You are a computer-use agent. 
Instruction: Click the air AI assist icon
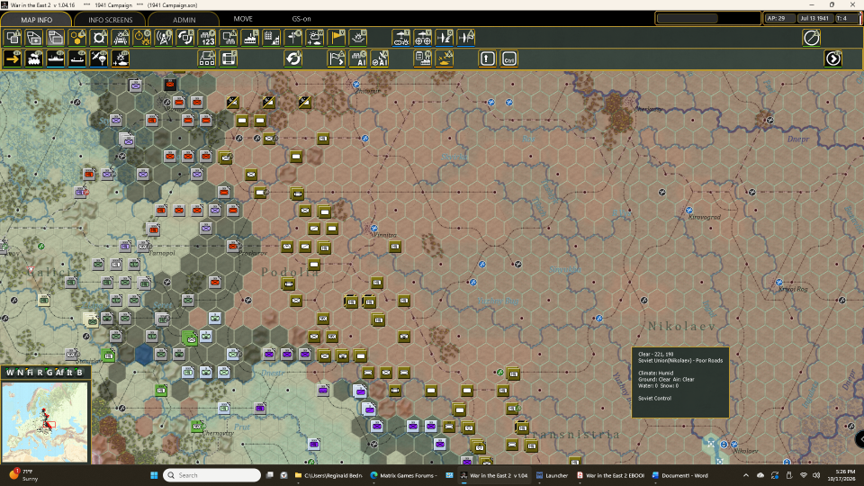click(x=380, y=58)
